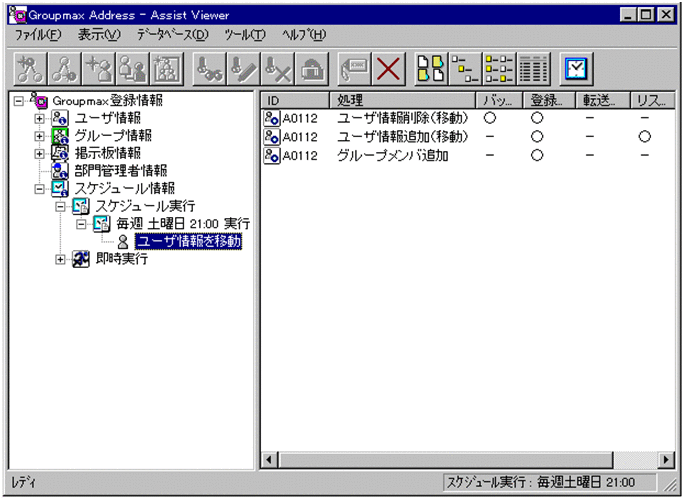Collapse the スケジュール情報 tree node
The width and height of the screenshot is (685, 501).
pyautogui.click(x=40, y=188)
